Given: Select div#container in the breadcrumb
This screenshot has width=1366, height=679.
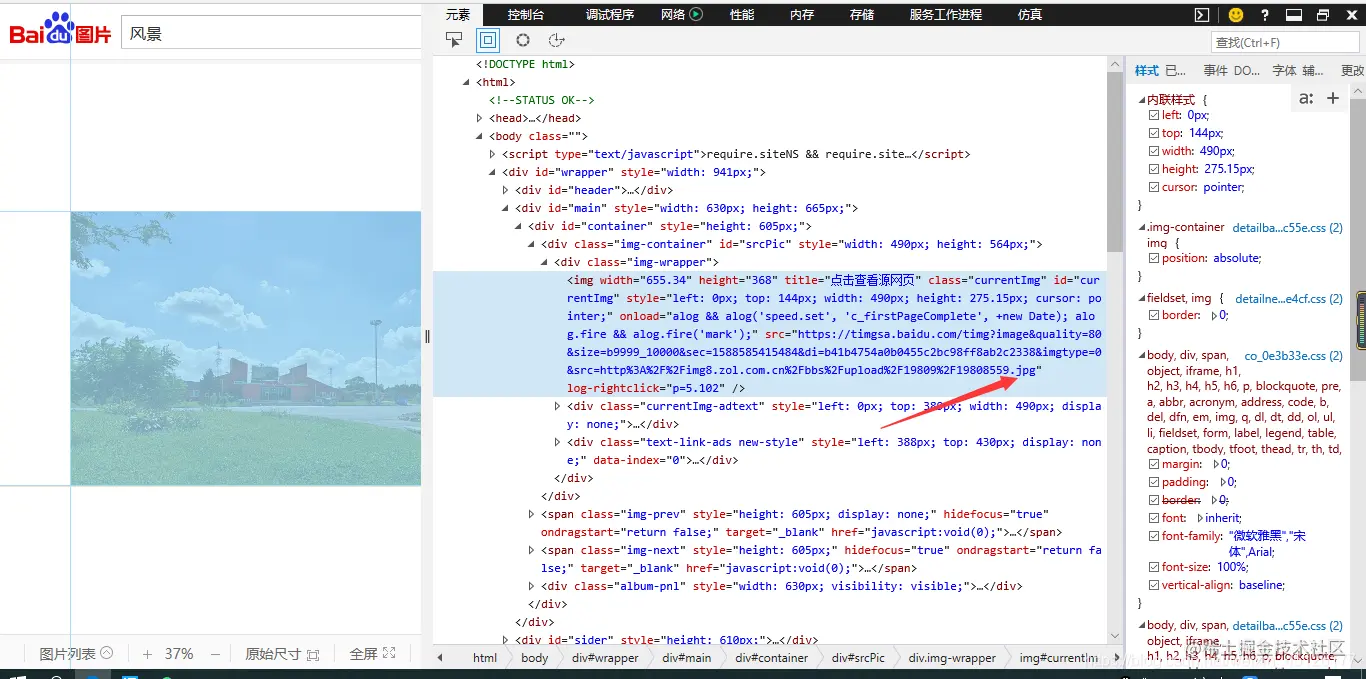Looking at the screenshot, I should [x=771, y=658].
